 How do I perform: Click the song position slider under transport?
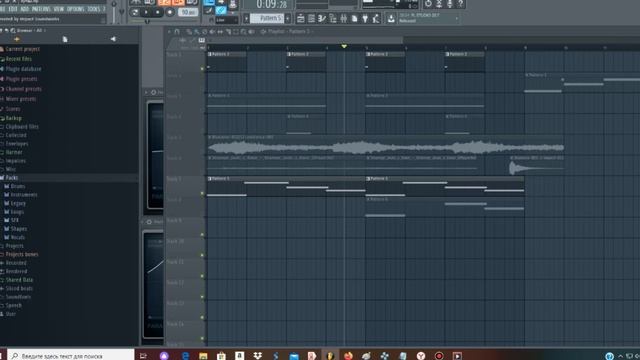pyautogui.click(x=147, y=21)
